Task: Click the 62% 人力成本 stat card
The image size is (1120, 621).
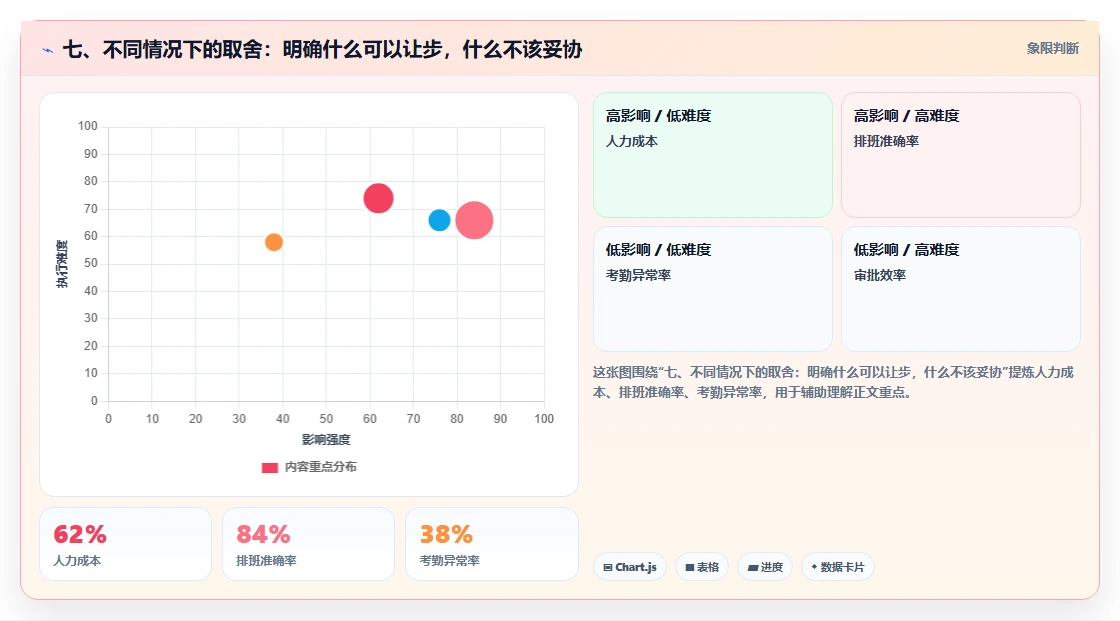Action: pos(126,544)
